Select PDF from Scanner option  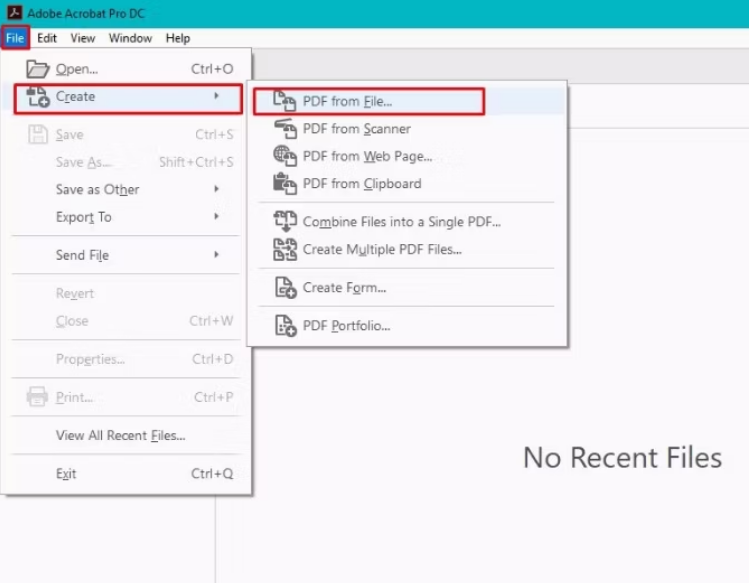[x=407, y=129]
